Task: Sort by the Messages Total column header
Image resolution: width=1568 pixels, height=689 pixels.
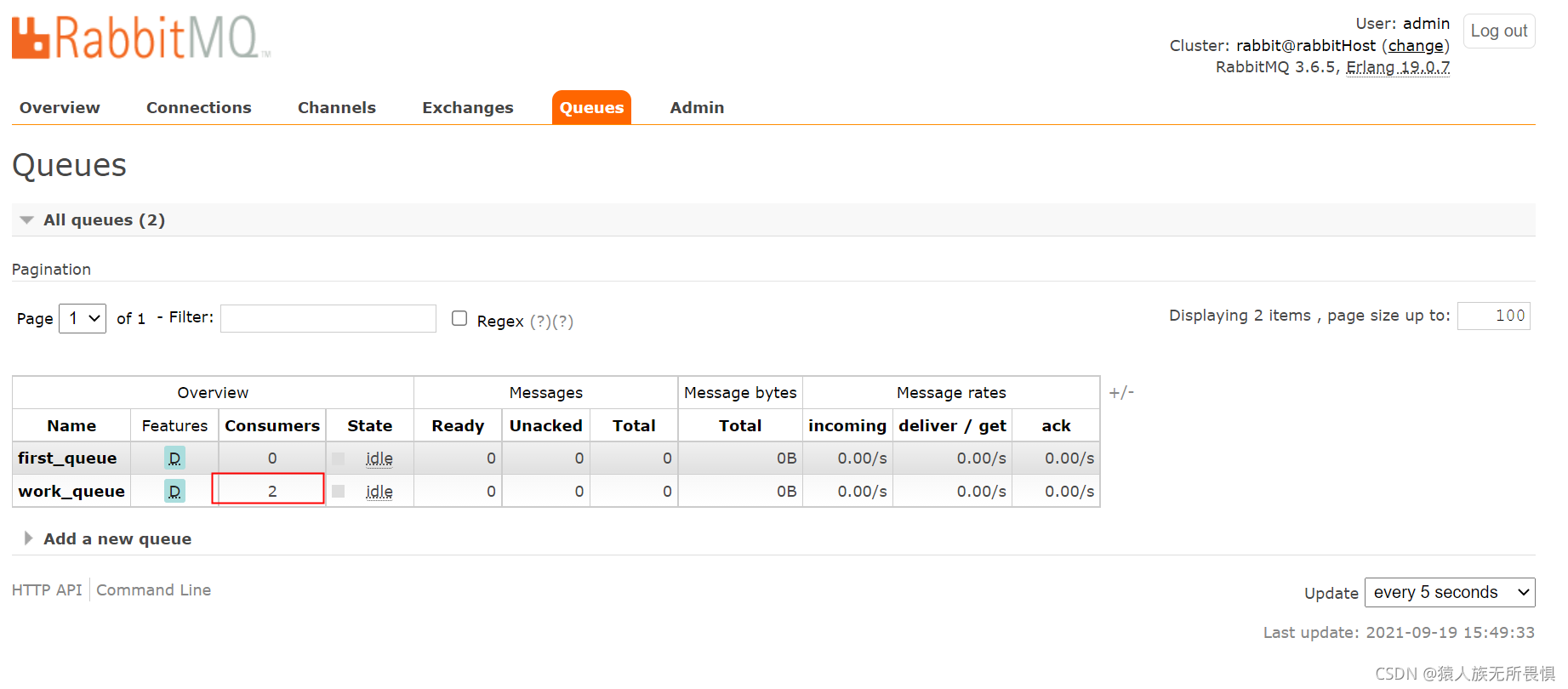Action: [x=634, y=425]
